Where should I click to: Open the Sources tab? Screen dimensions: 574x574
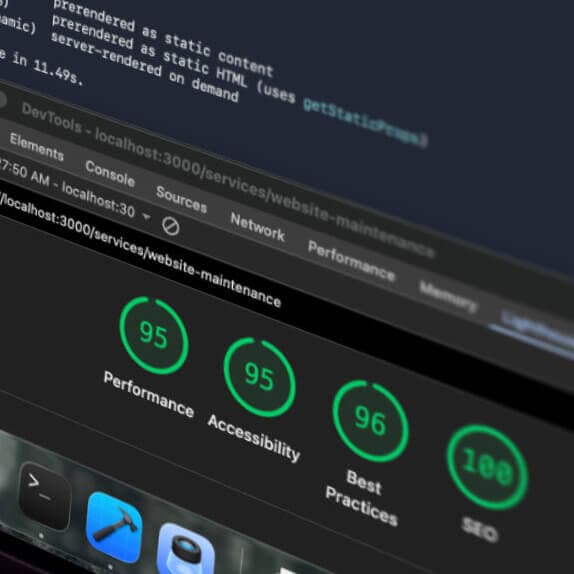[x=182, y=199]
